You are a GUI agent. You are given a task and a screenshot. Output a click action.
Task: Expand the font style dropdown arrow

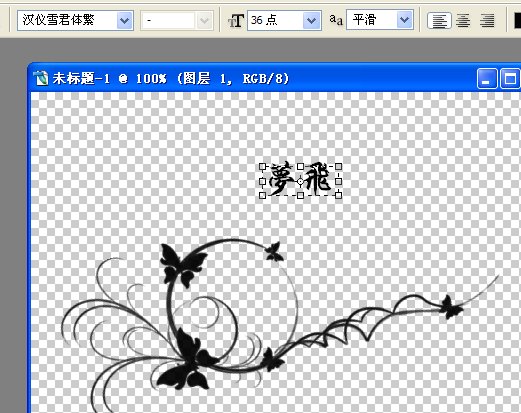[x=204, y=21]
